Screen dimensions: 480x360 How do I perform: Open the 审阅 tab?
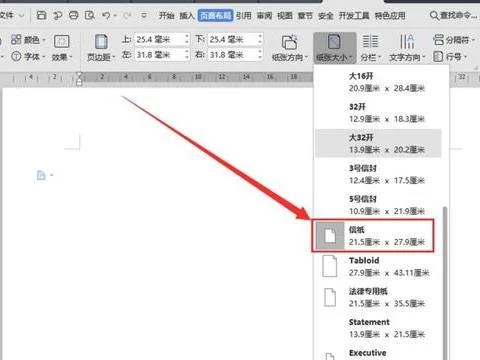(264, 15)
